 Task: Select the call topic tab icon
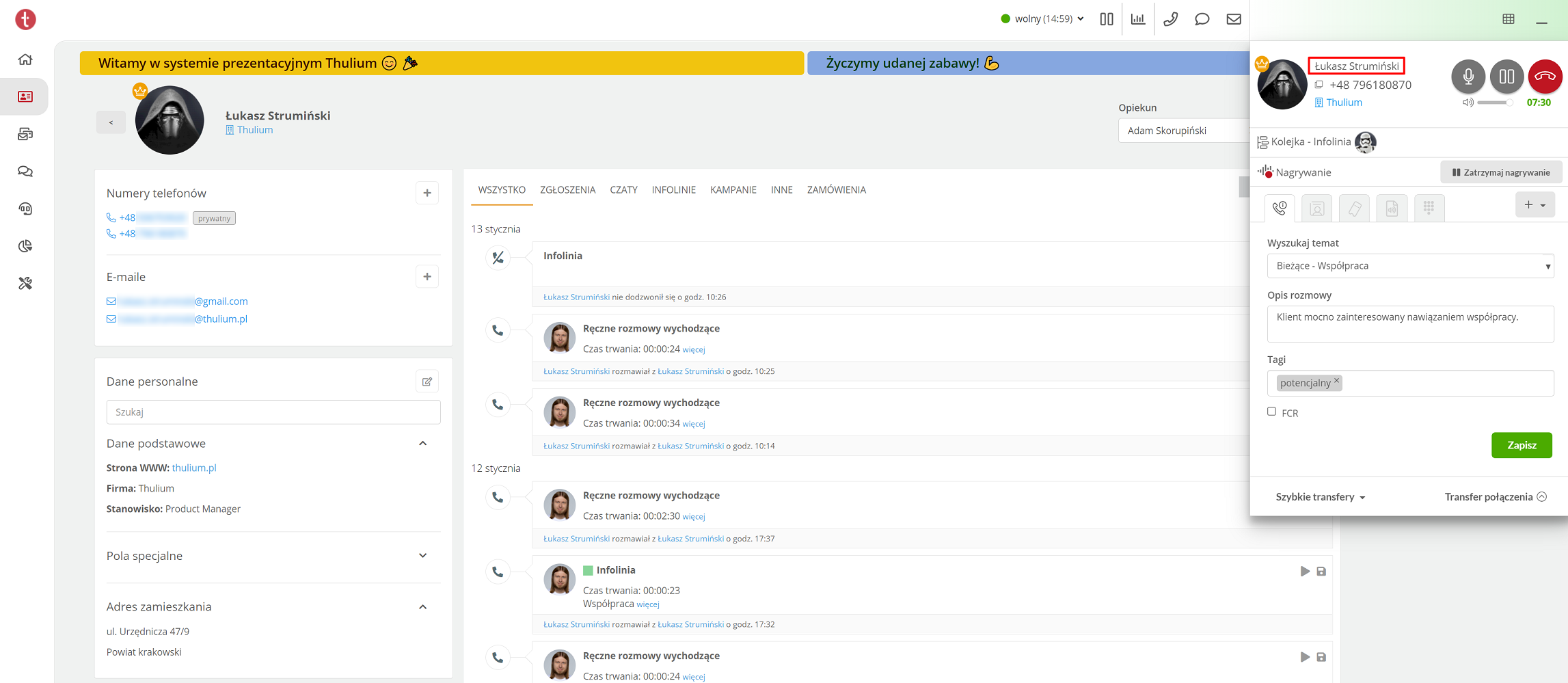coord(1280,208)
